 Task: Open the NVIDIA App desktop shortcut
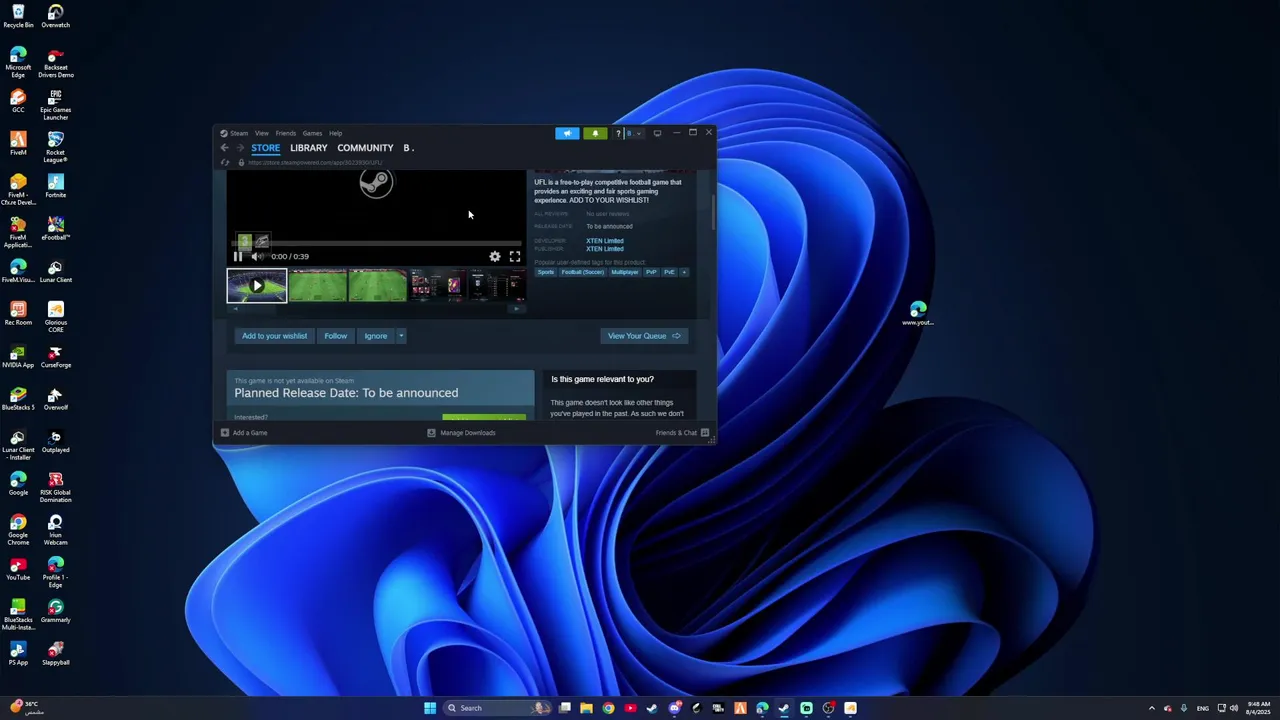click(x=18, y=357)
